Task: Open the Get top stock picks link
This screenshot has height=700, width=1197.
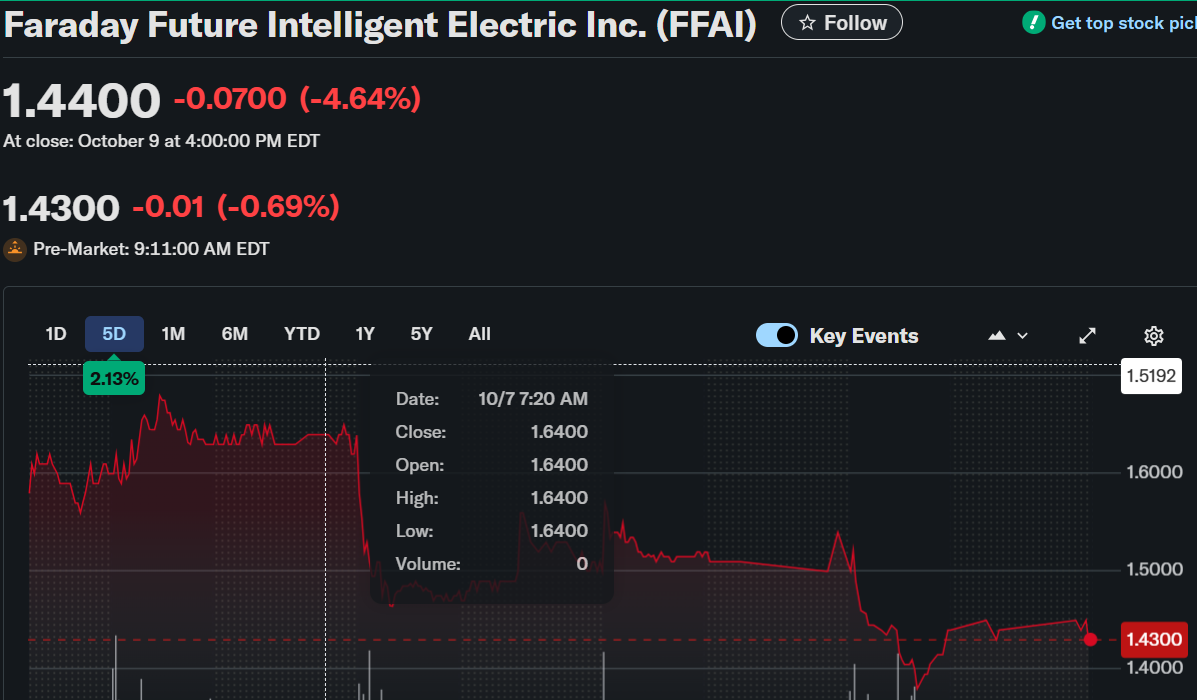Action: pyautogui.click(x=1122, y=23)
